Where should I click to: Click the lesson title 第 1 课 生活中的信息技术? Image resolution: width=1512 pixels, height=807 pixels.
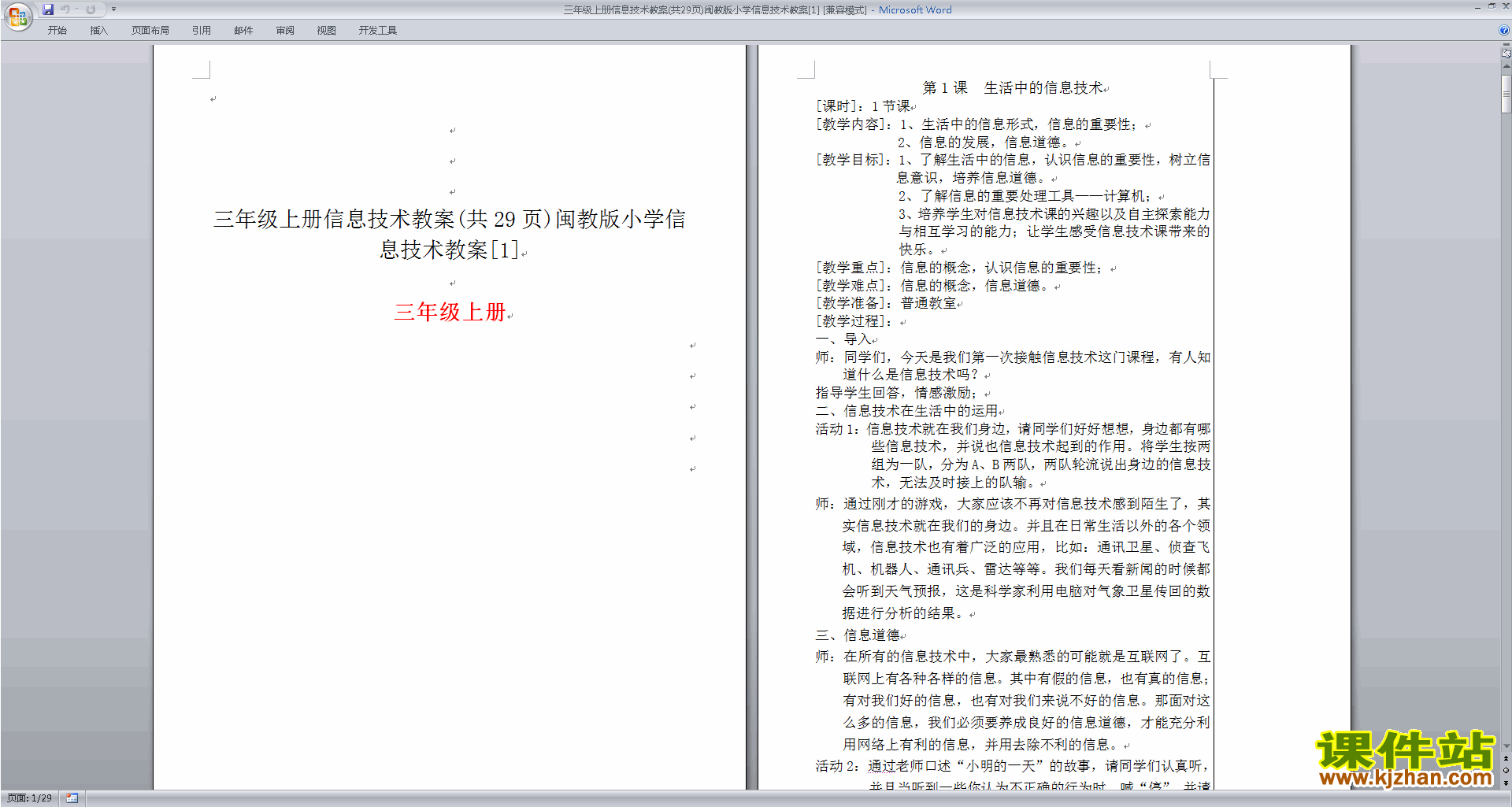(1013, 87)
